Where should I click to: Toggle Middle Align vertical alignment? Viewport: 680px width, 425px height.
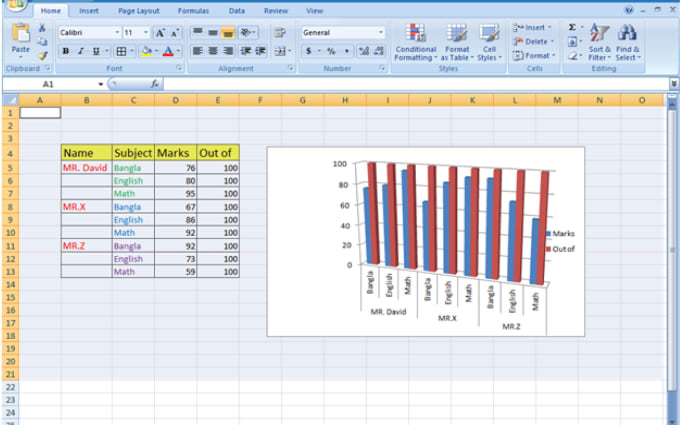pos(212,33)
